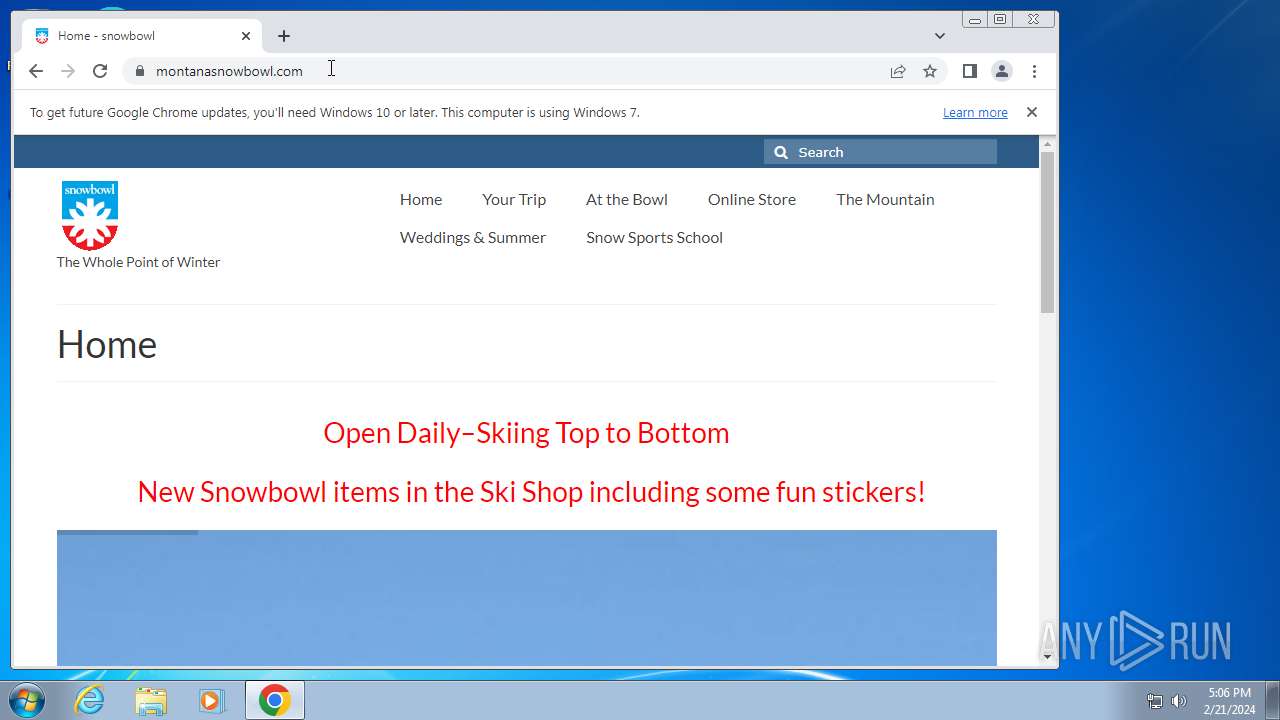The height and width of the screenshot is (720, 1280).
Task: Open the At the Bowl menu
Action: 627,199
